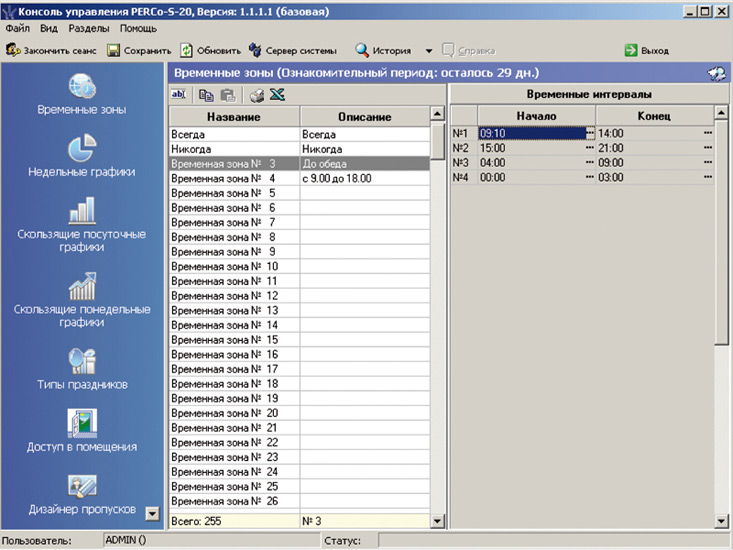Click the 'До обеда' description cell
Image resolution: width=733 pixels, height=550 pixels.
[x=365, y=164]
